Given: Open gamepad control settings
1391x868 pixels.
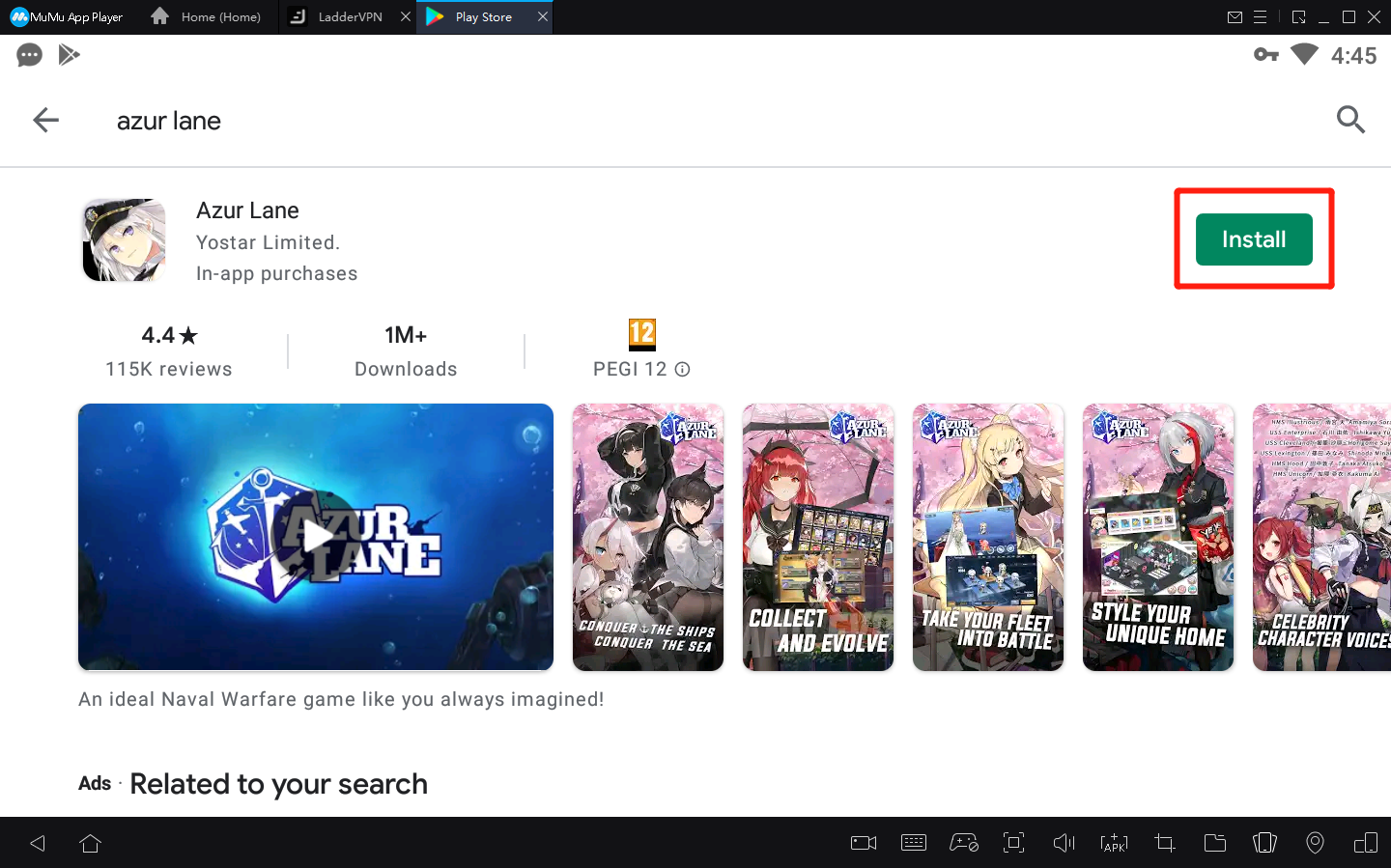Looking at the screenshot, I should coord(964,843).
